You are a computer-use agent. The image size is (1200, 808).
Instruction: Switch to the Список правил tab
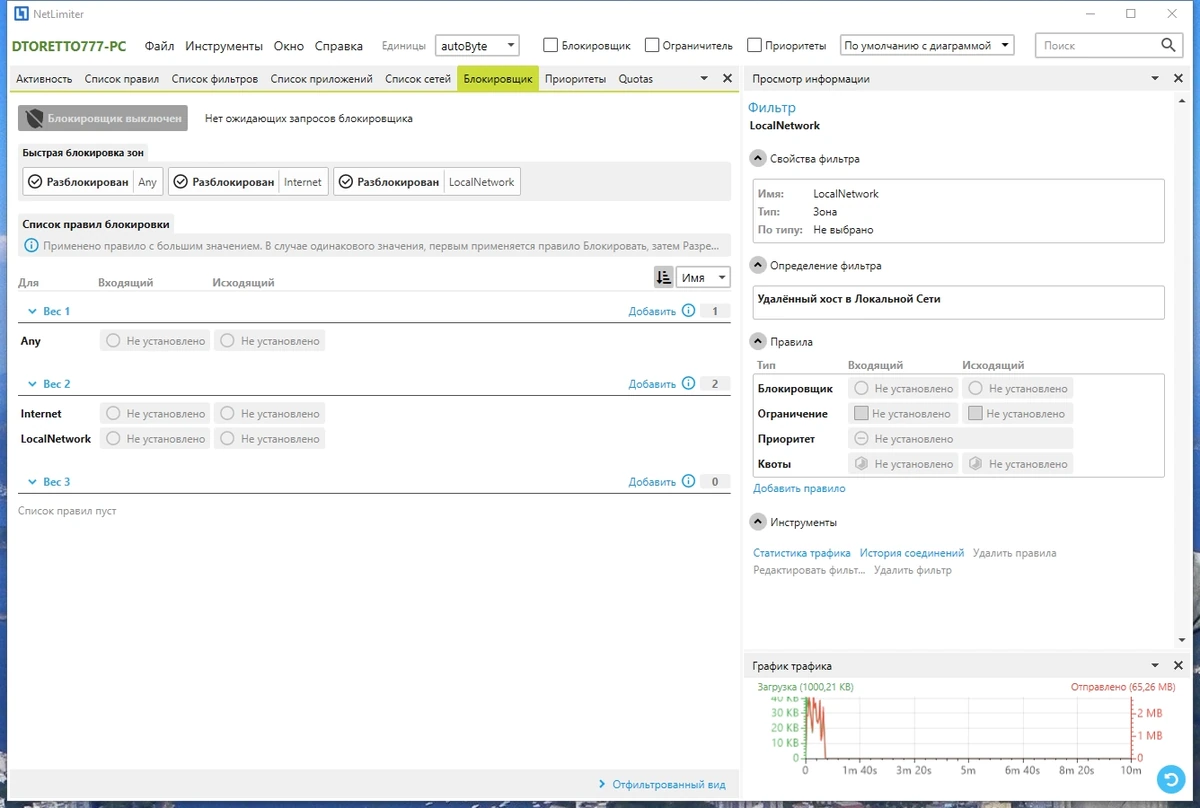tap(122, 79)
